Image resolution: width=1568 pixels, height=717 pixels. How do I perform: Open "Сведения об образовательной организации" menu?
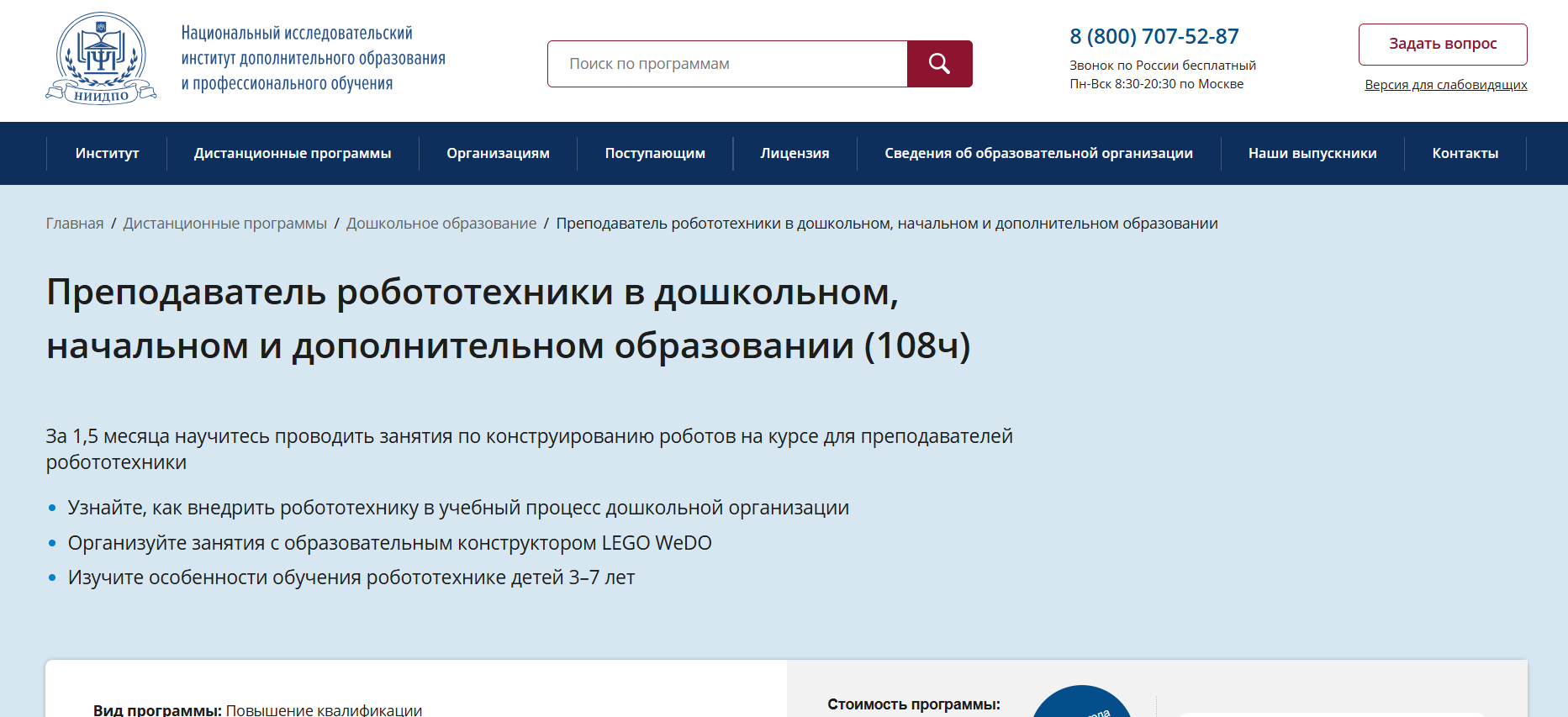[1038, 153]
